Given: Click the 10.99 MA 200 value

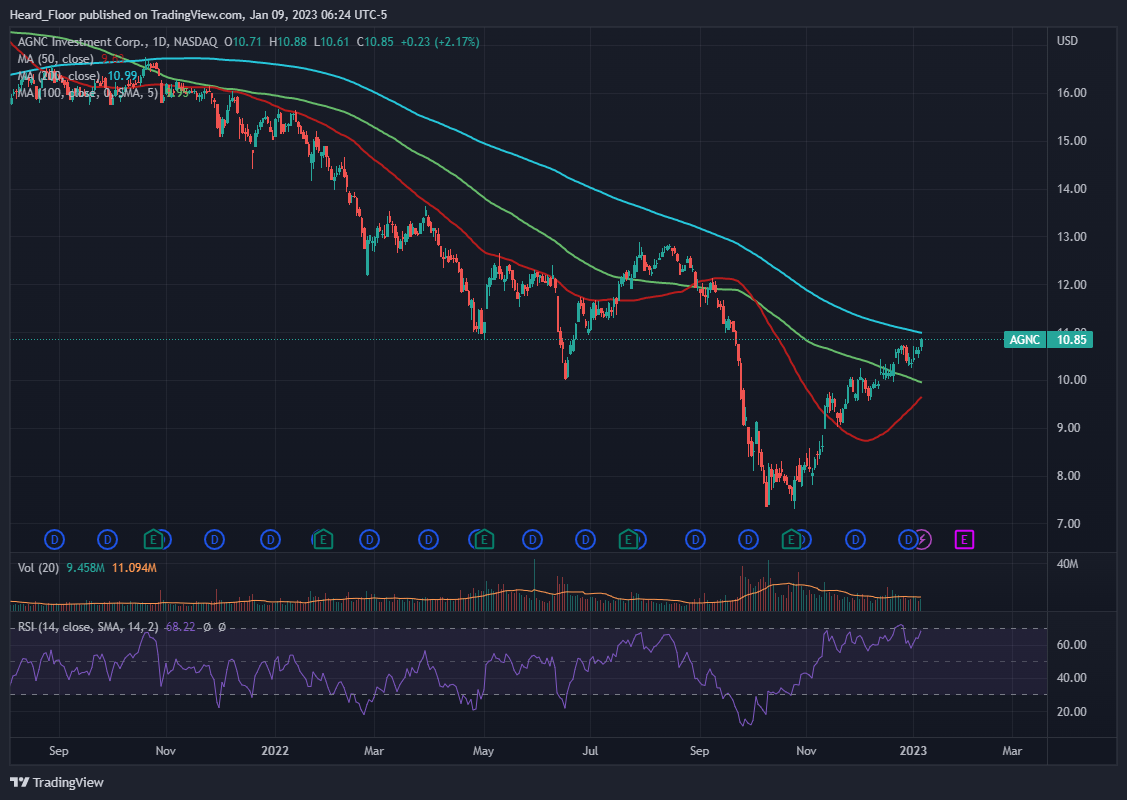Looking at the screenshot, I should click(x=121, y=75).
